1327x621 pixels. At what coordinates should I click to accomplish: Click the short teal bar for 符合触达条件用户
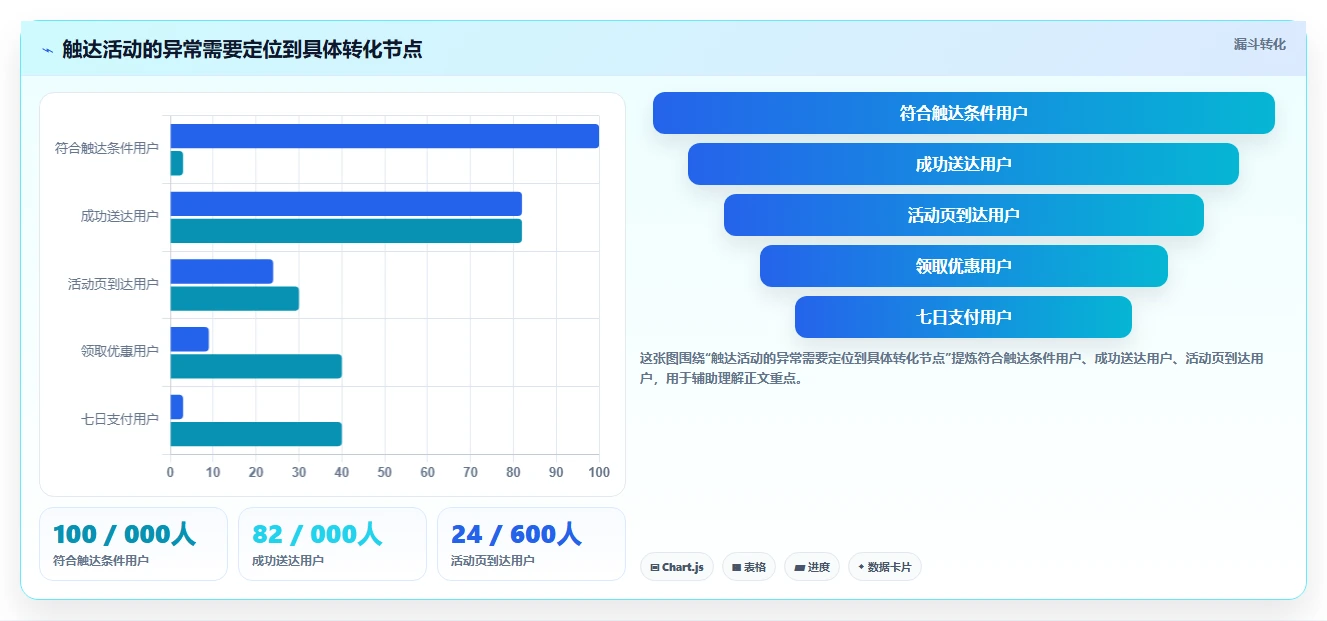[x=177, y=163]
